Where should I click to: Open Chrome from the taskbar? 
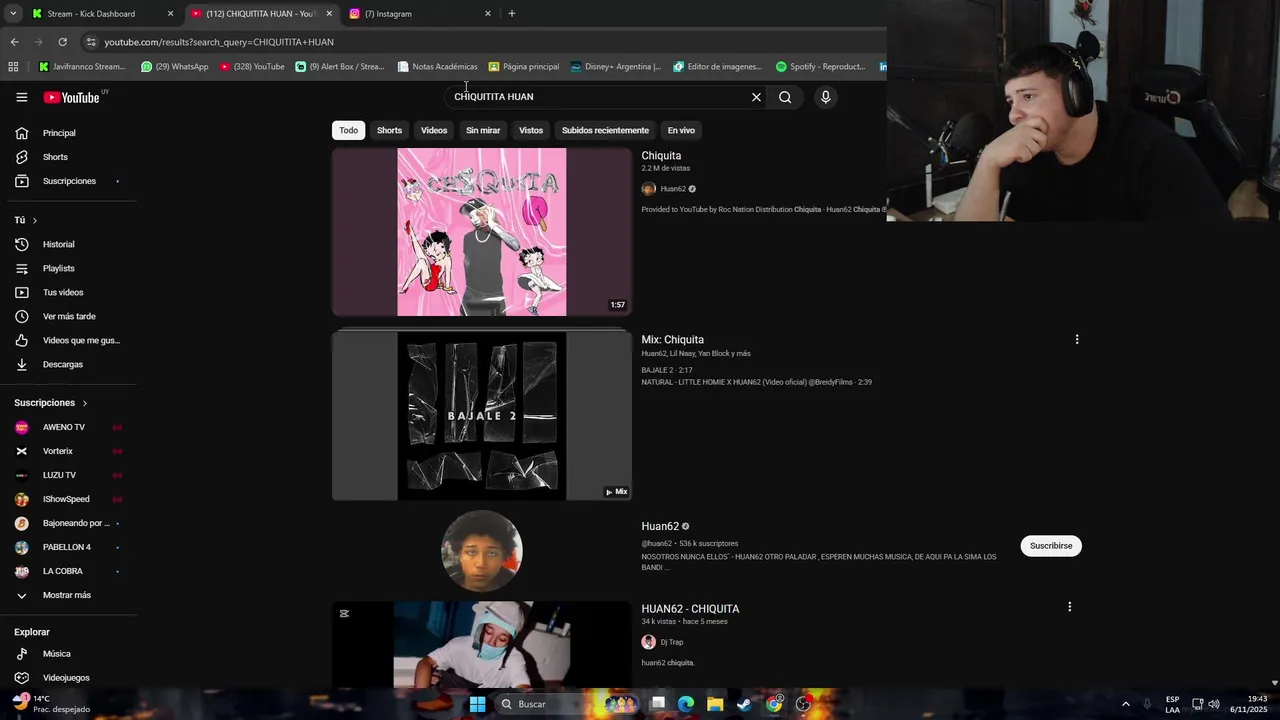click(x=774, y=704)
